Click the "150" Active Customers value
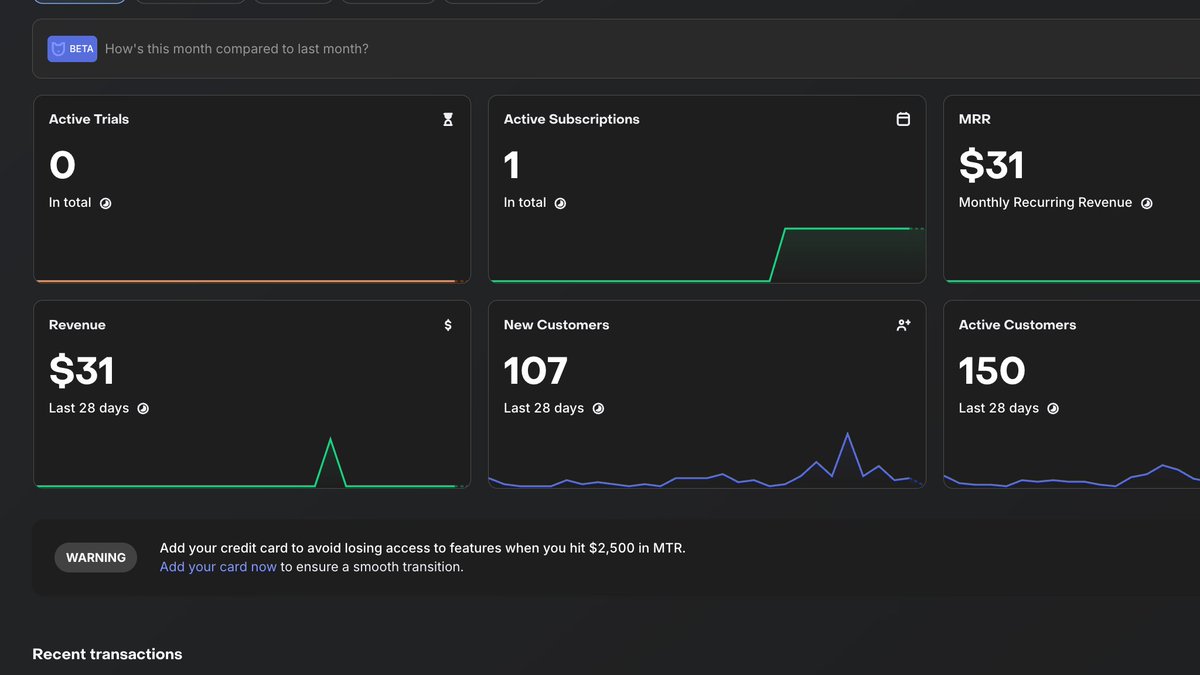Image resolution: width=1200 pixels, height=675 pixels. (992, 371)
